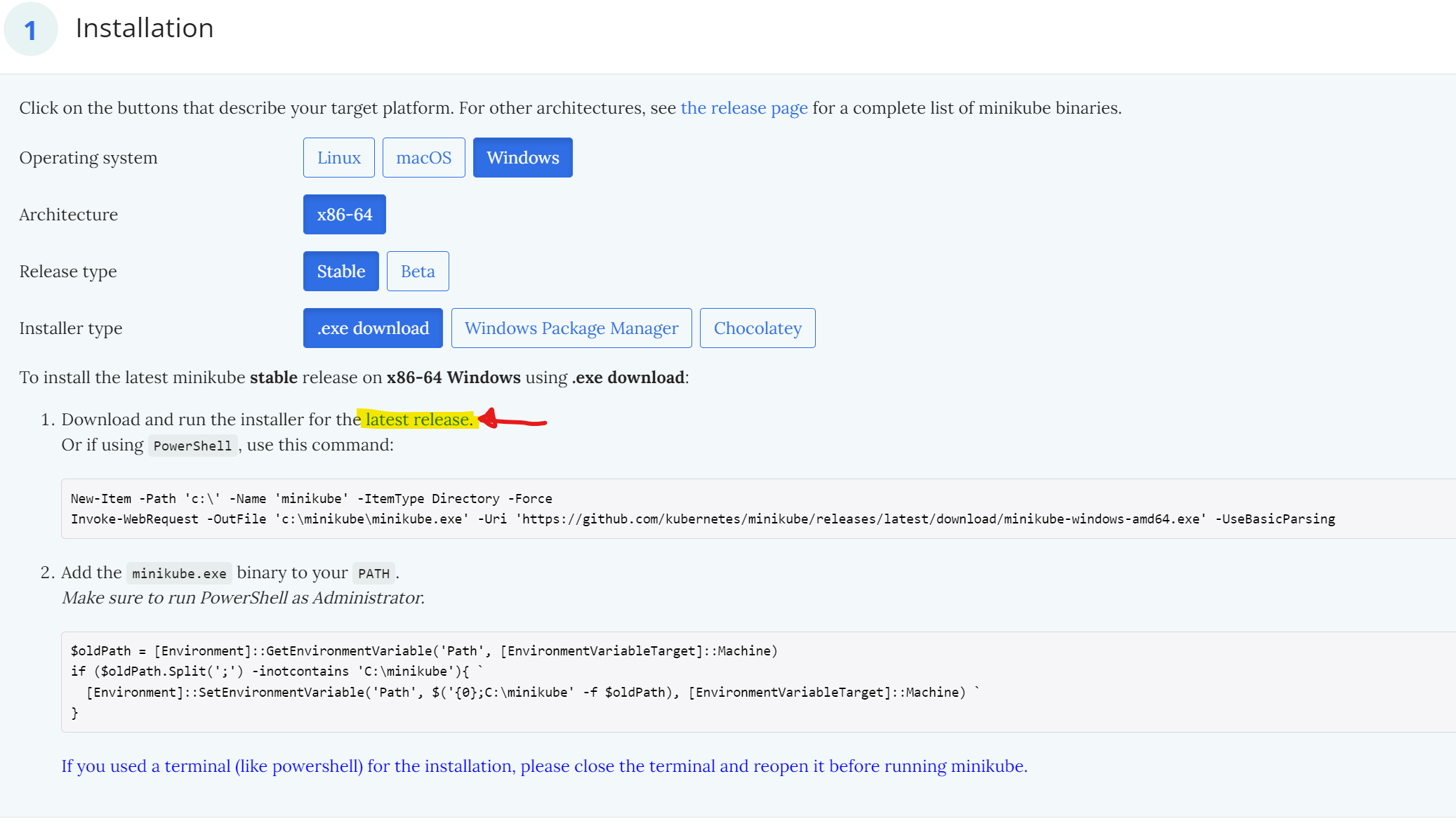Click the blue terminal reopen notice text
This screenshot has width=1456, height=828.
tap(544, 766)
